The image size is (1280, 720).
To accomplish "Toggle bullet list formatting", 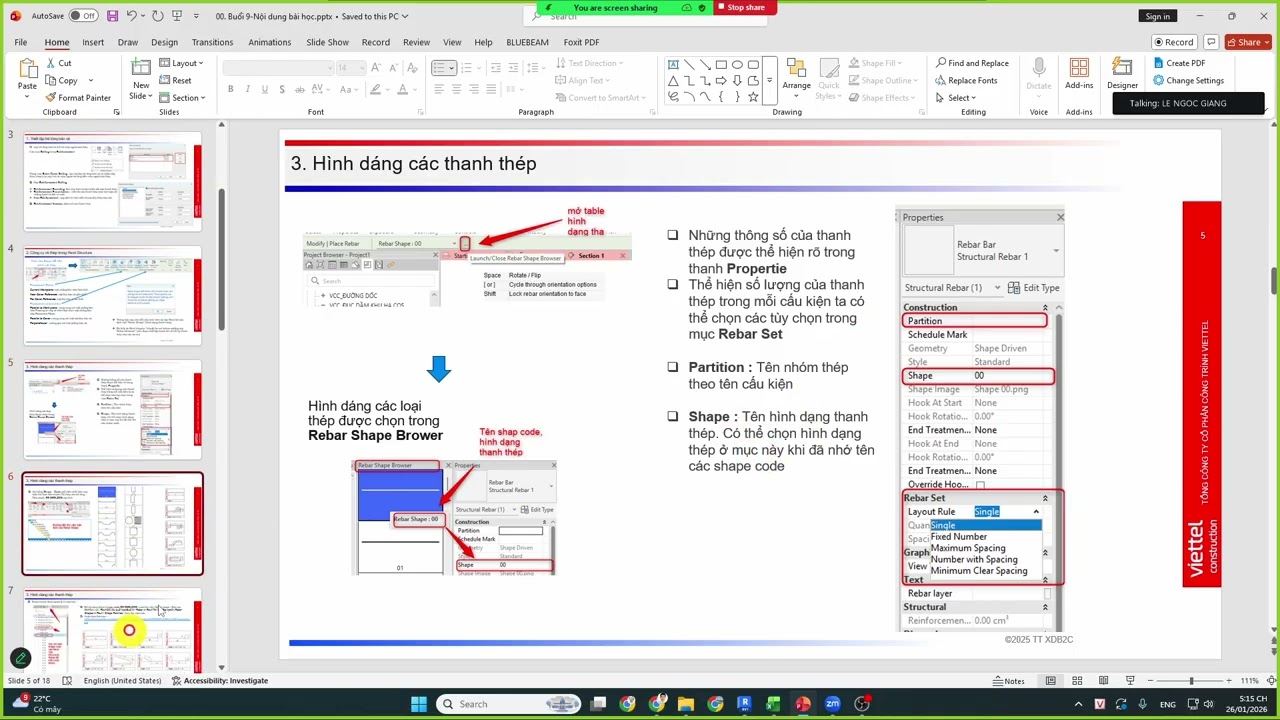I will [440, 67].
